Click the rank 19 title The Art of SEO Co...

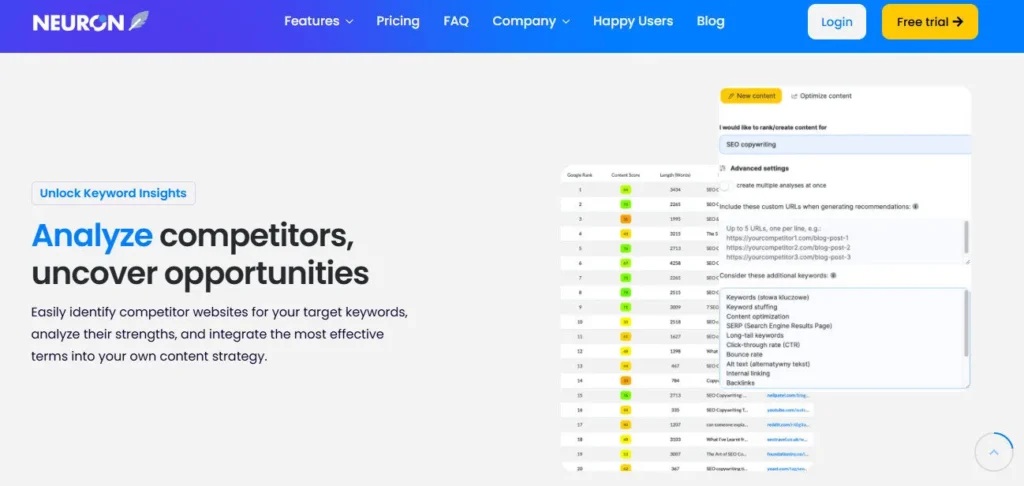pyautogui.click(x=726, y=454)
